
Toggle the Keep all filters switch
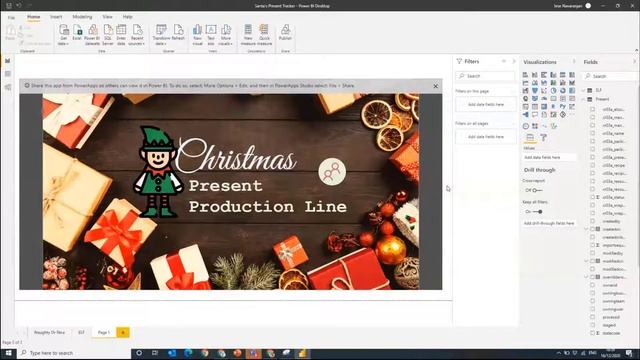538,212
